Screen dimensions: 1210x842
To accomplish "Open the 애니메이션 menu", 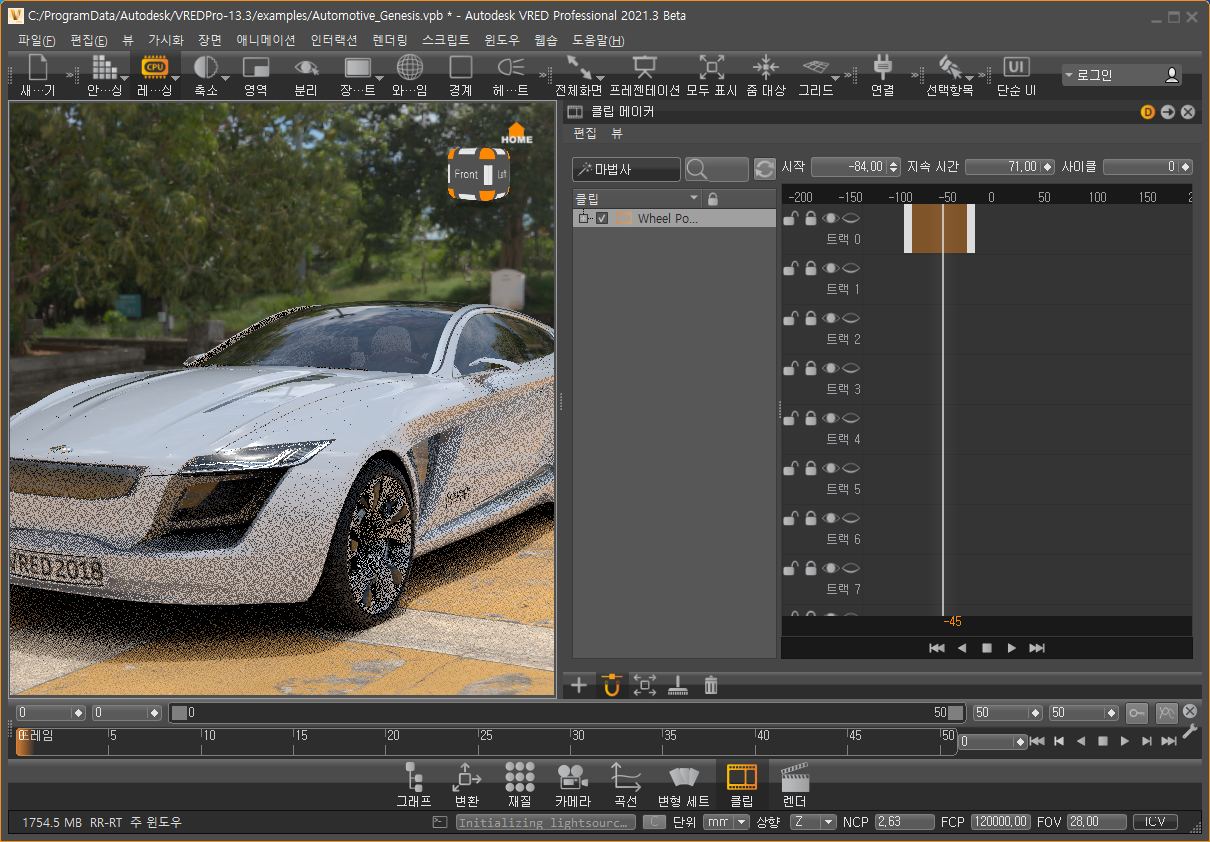I will pos(265,40).
